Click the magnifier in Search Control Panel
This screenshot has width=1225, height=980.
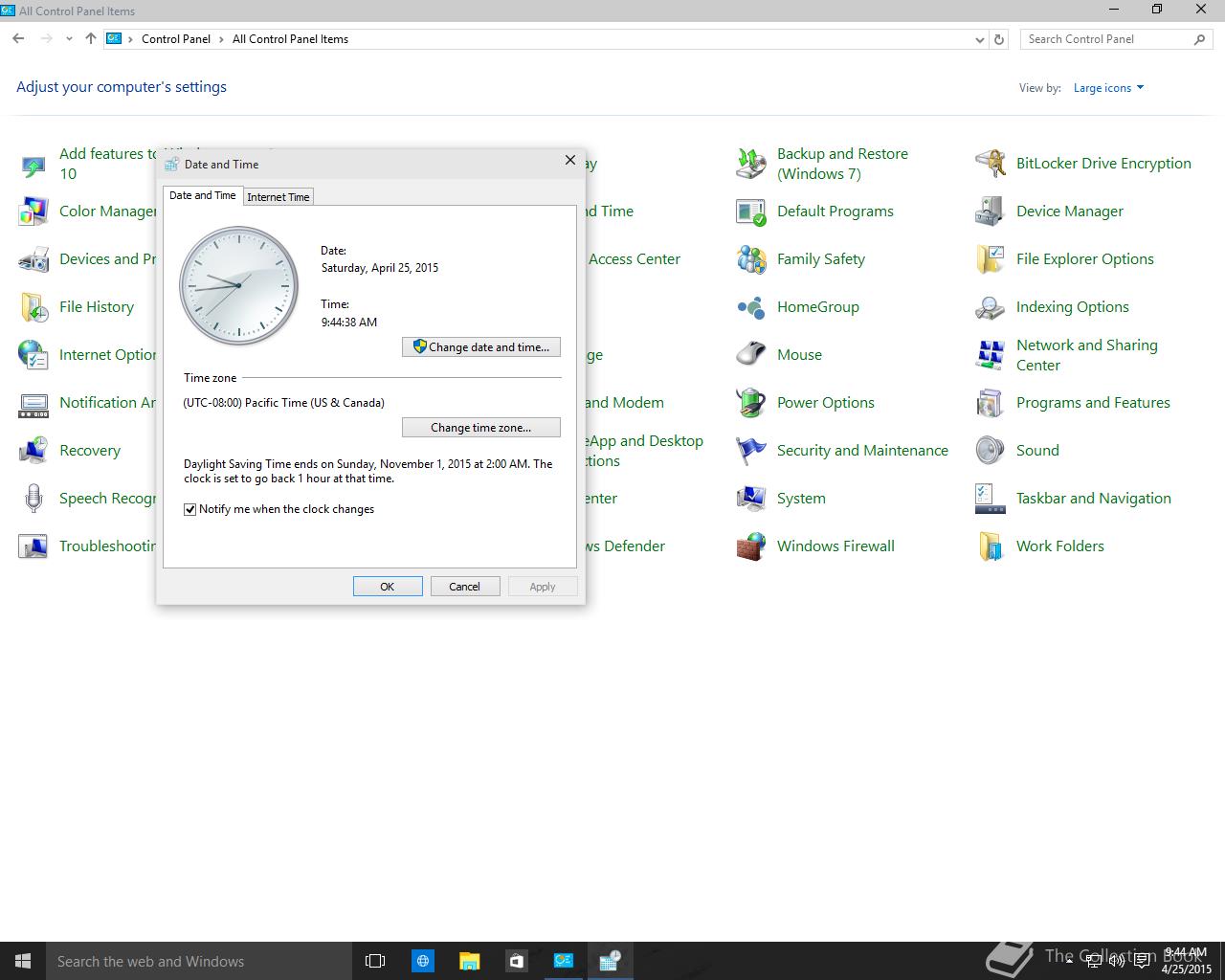coord(1199,39)
